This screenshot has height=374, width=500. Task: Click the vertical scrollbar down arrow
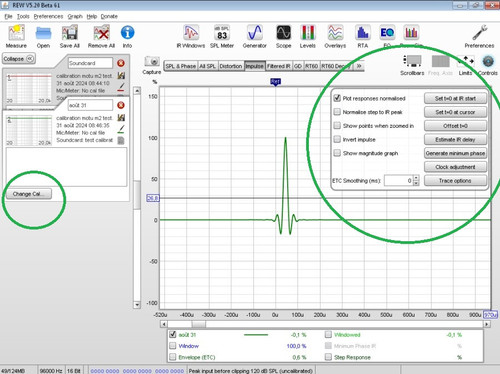coord(137,305)
